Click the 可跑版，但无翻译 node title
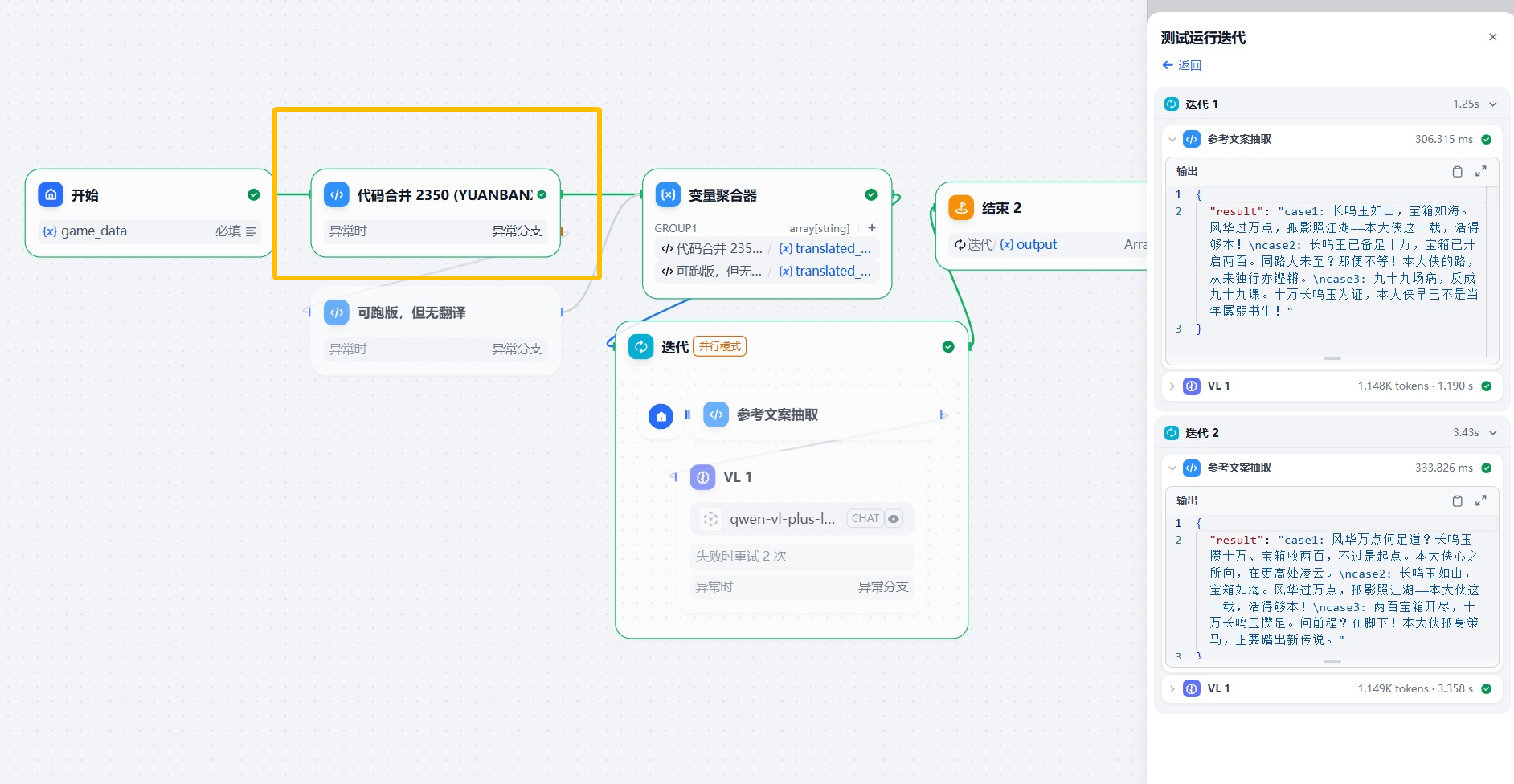 click(x=411, y=312)
